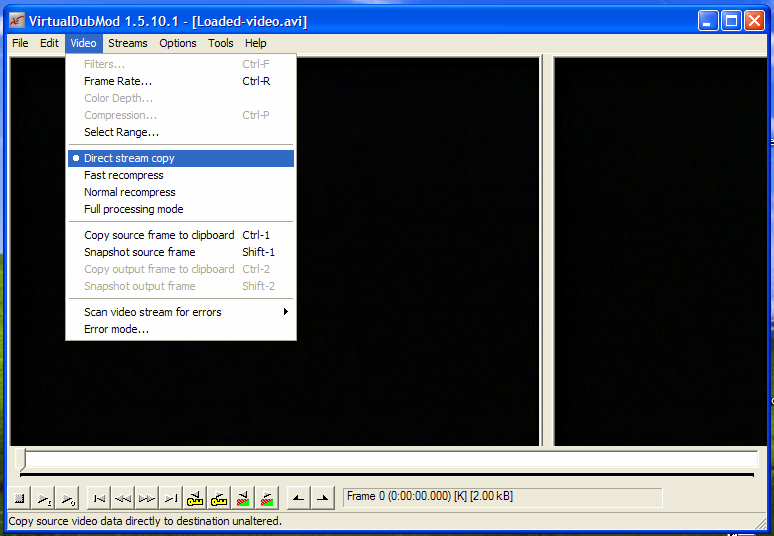Seek to the previous scene change
The width and height of the screenshot is (774, 536).
click(243, 498)
